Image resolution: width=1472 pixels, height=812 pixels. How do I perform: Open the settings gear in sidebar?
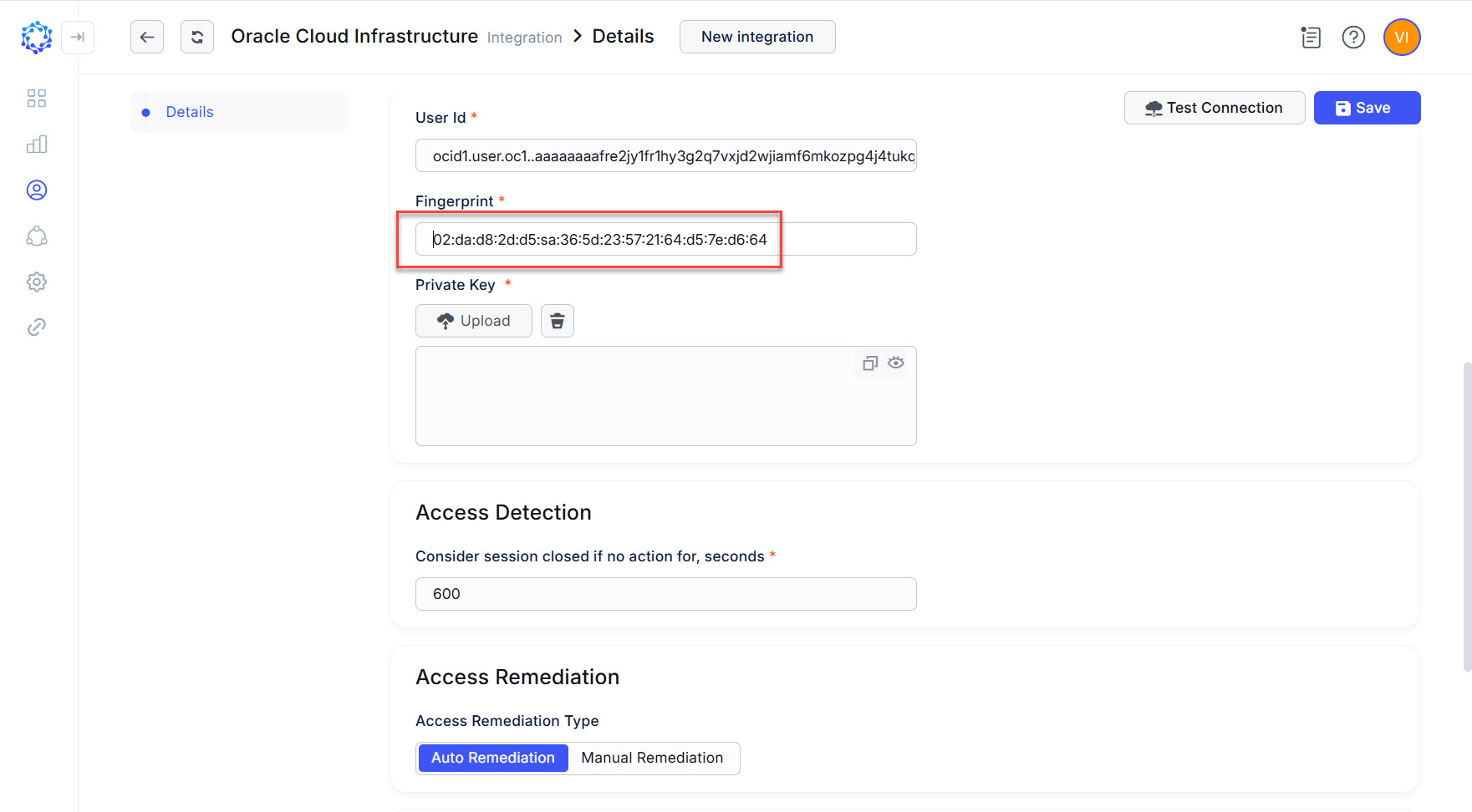(x=36, y=282)
